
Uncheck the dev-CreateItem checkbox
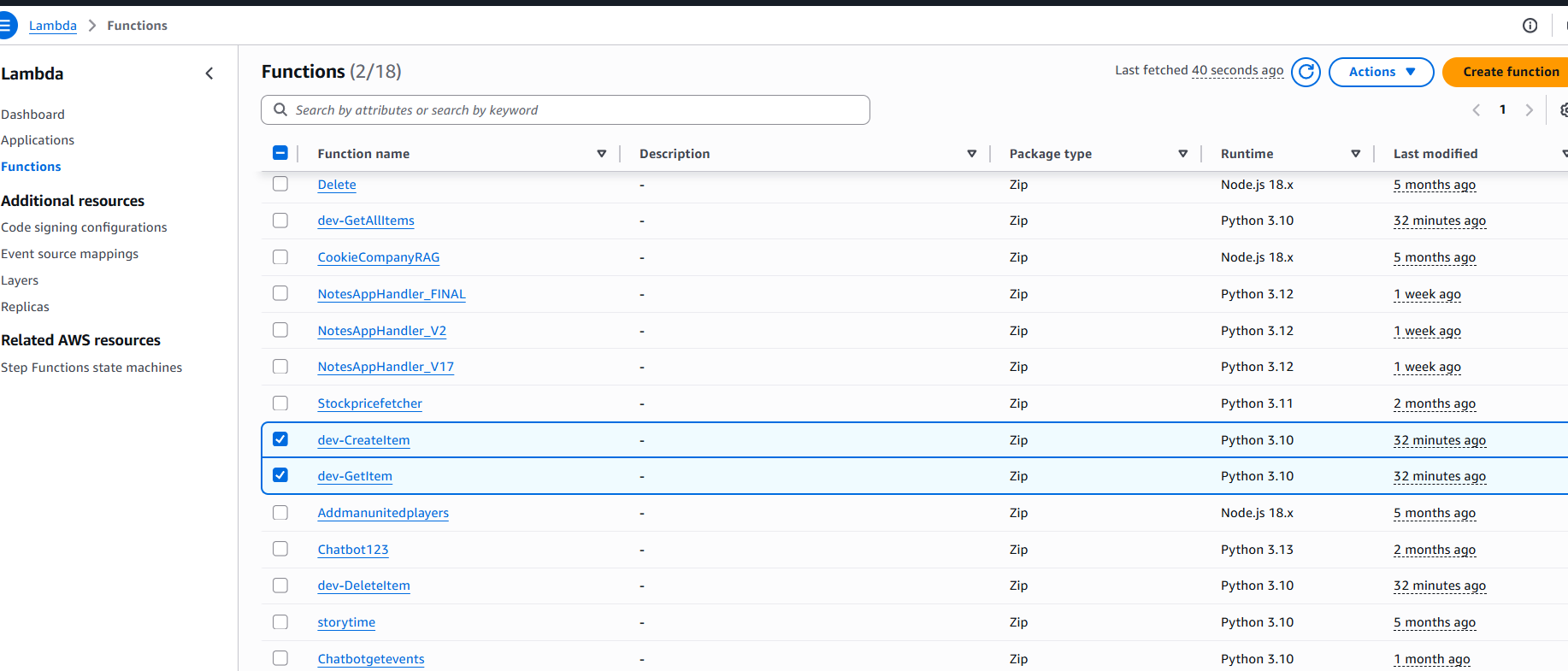(280, 439)
